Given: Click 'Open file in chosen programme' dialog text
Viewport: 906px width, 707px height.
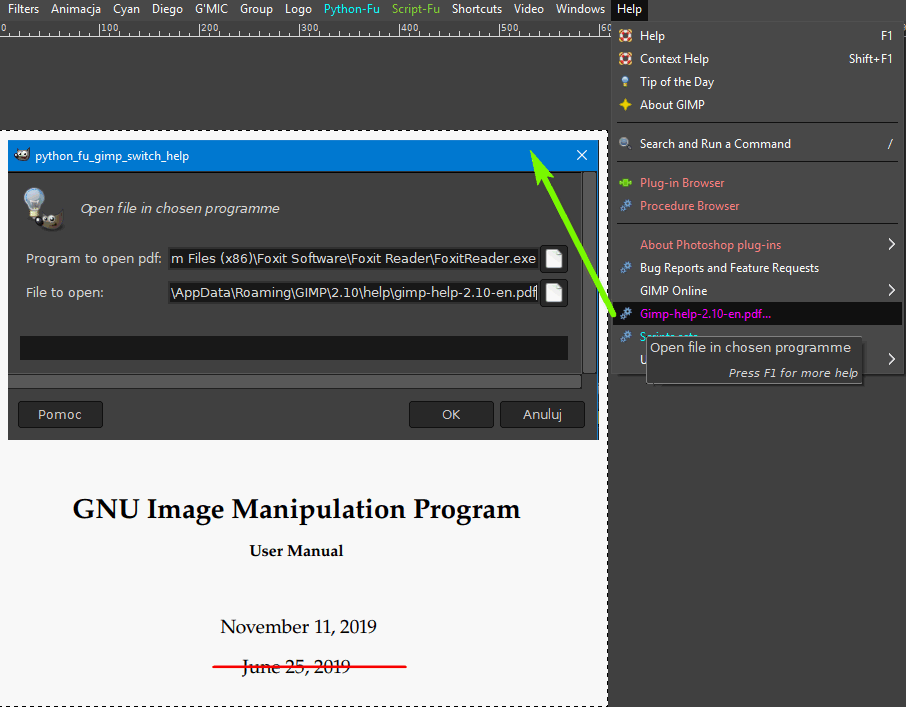Looking at the screenshot, I should point(180,209).
